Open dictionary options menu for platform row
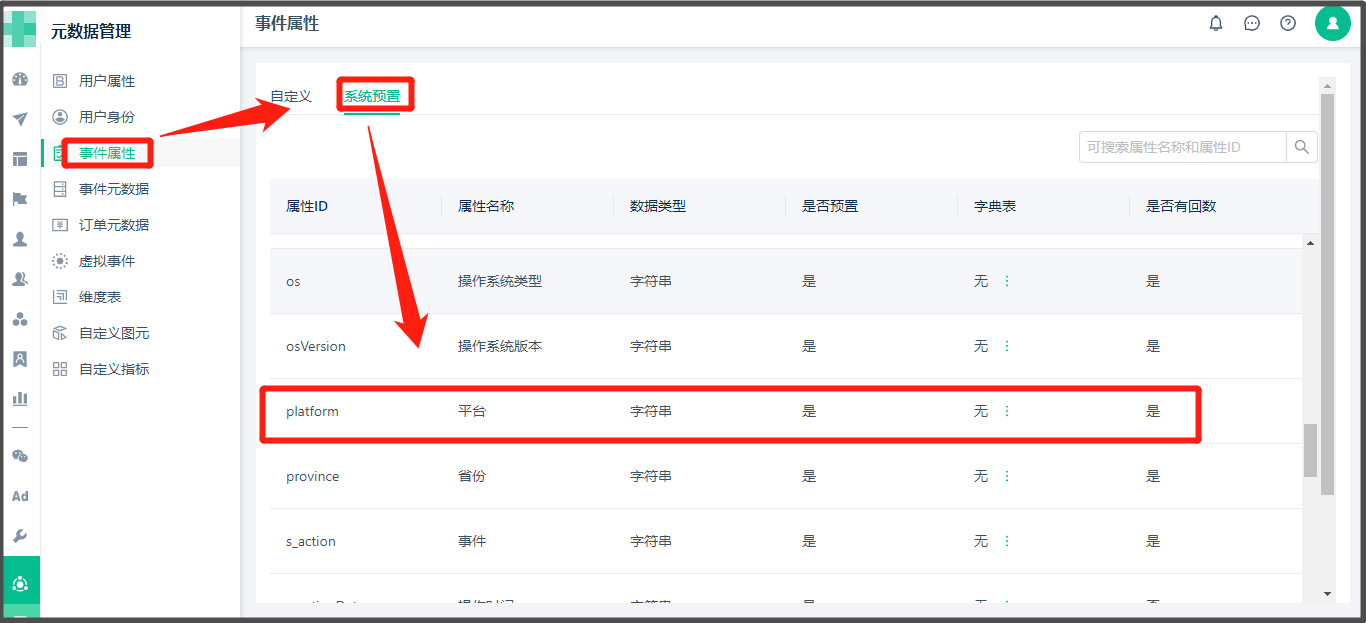Viewport: 1366px width, 623px height. (x=1007, y=411)
